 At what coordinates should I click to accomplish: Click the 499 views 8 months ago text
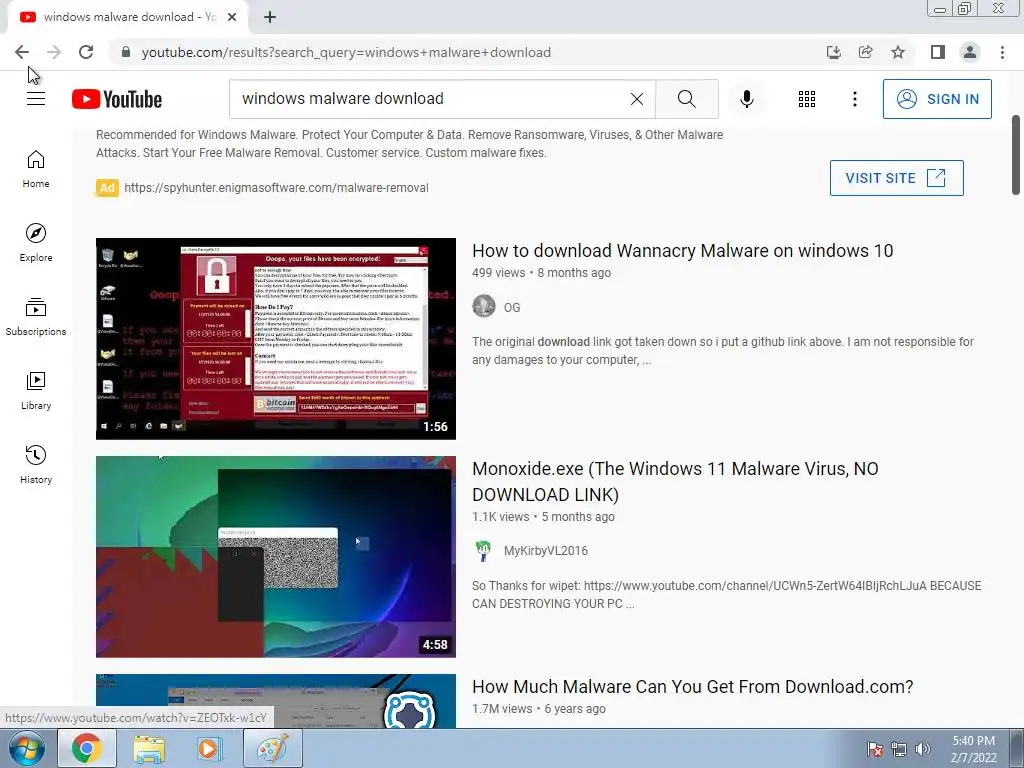541,273
